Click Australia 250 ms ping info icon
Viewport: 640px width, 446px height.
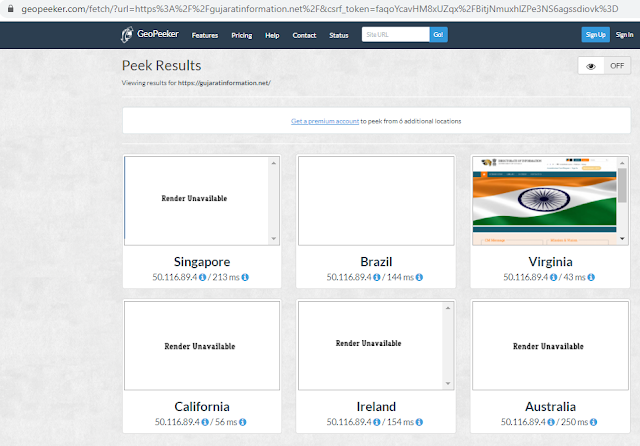[x=593, y=422]
